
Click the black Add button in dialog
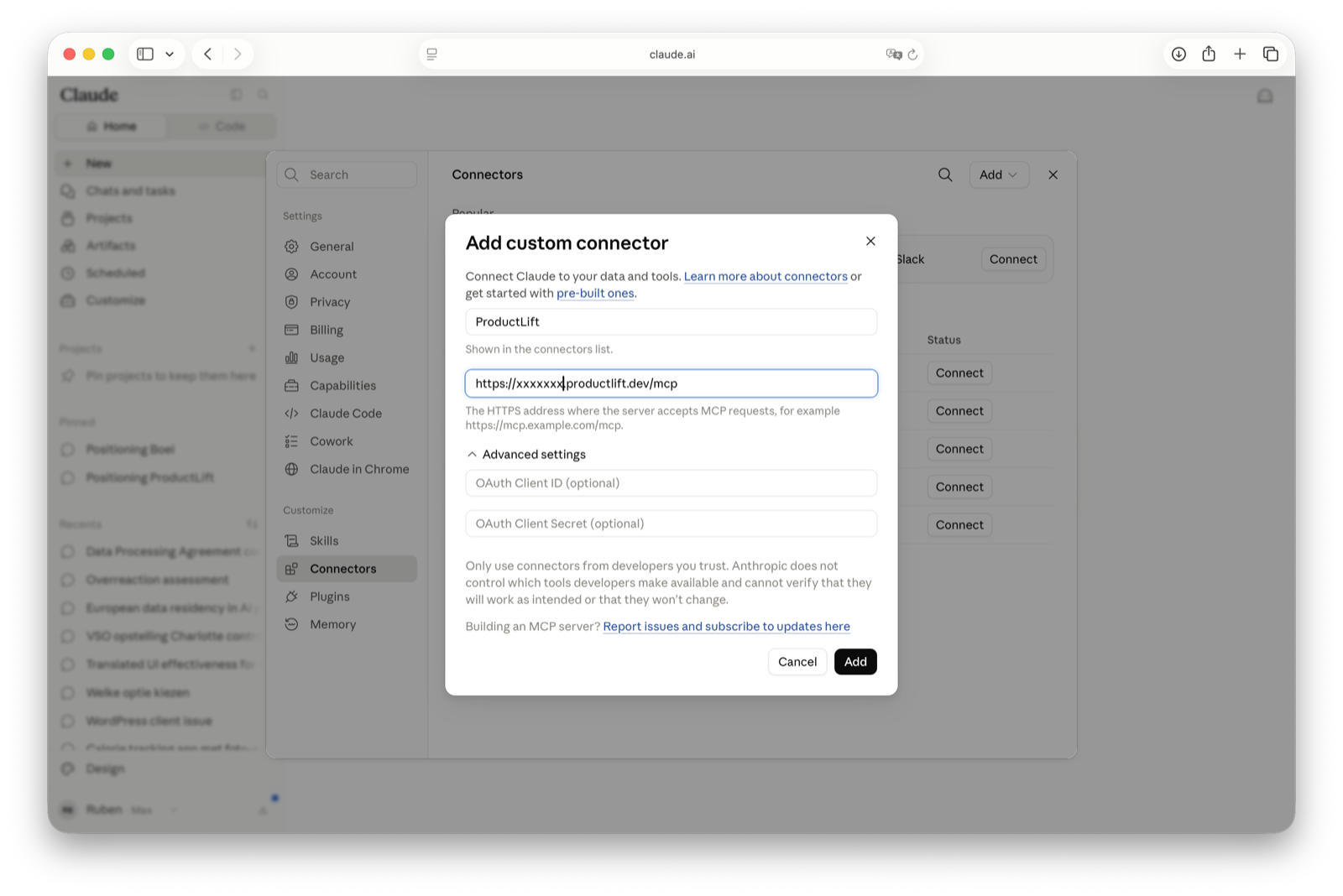[855, 662]
